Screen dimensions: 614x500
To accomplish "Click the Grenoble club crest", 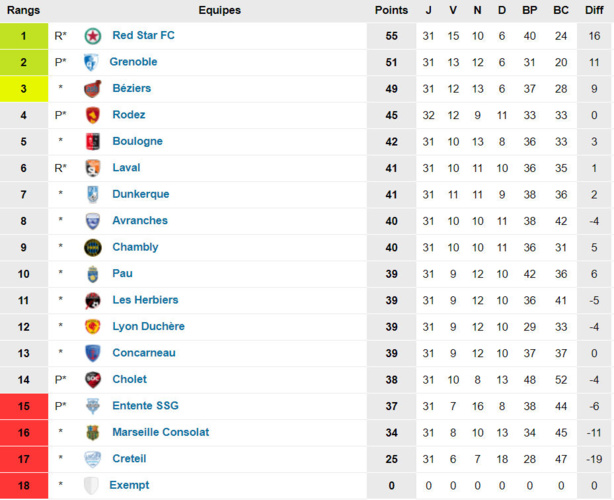I will 92,62.
